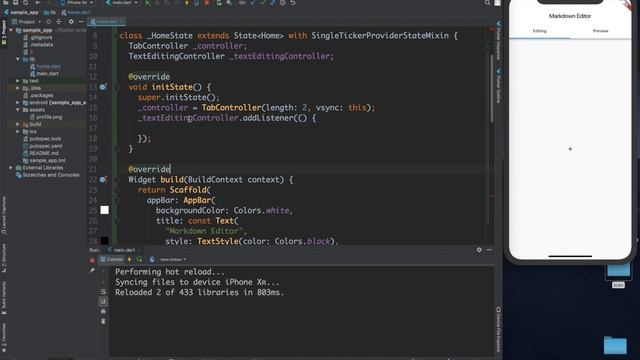Image resolution: width=640 pixels, height=360 pixels.
Task: Click green hot restart icon in Run panel
Action: (x=140, y=260)
